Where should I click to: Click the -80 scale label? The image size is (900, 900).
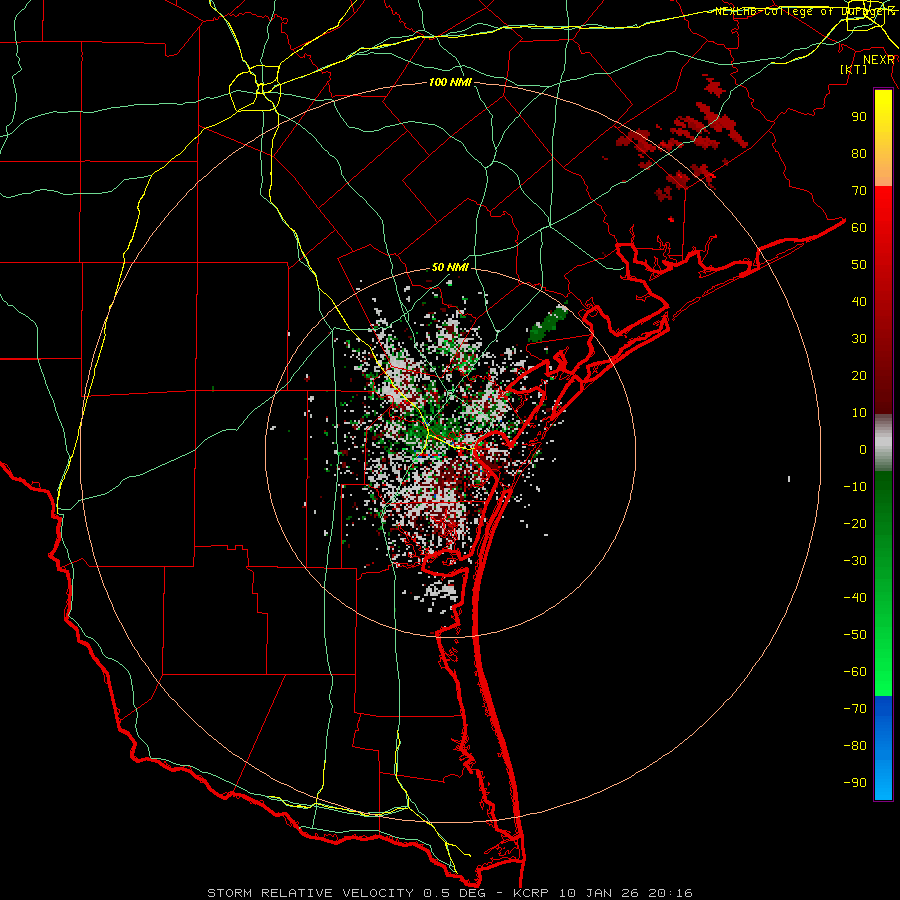click(x=855, y=746)
